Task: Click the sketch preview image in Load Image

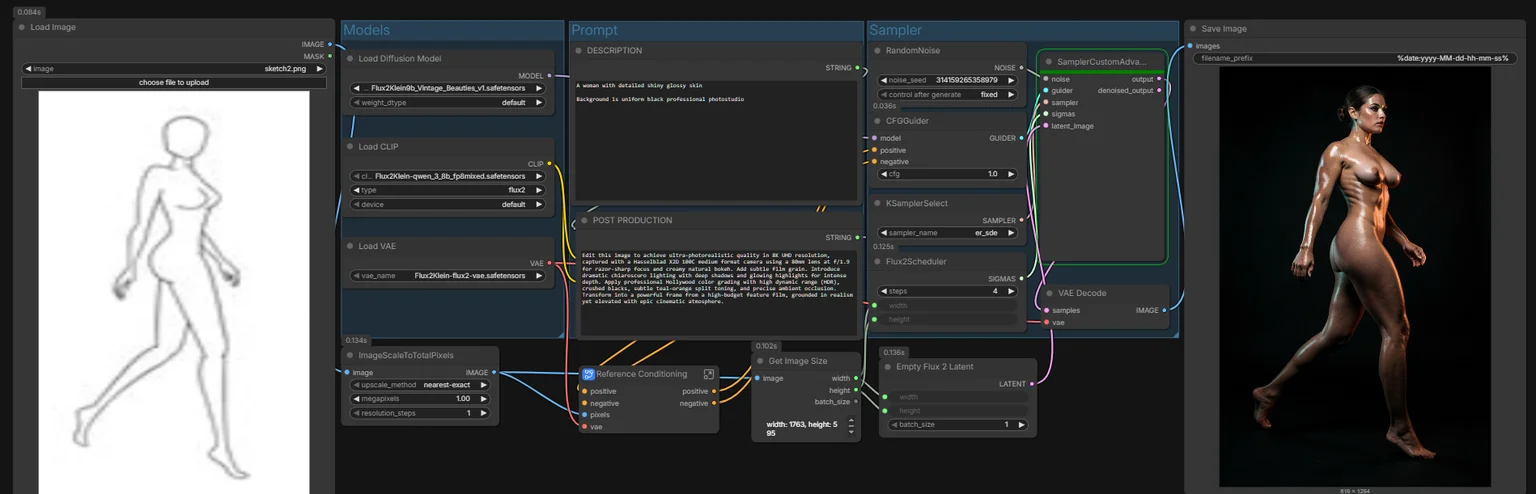Action: (x=174, y=293)
